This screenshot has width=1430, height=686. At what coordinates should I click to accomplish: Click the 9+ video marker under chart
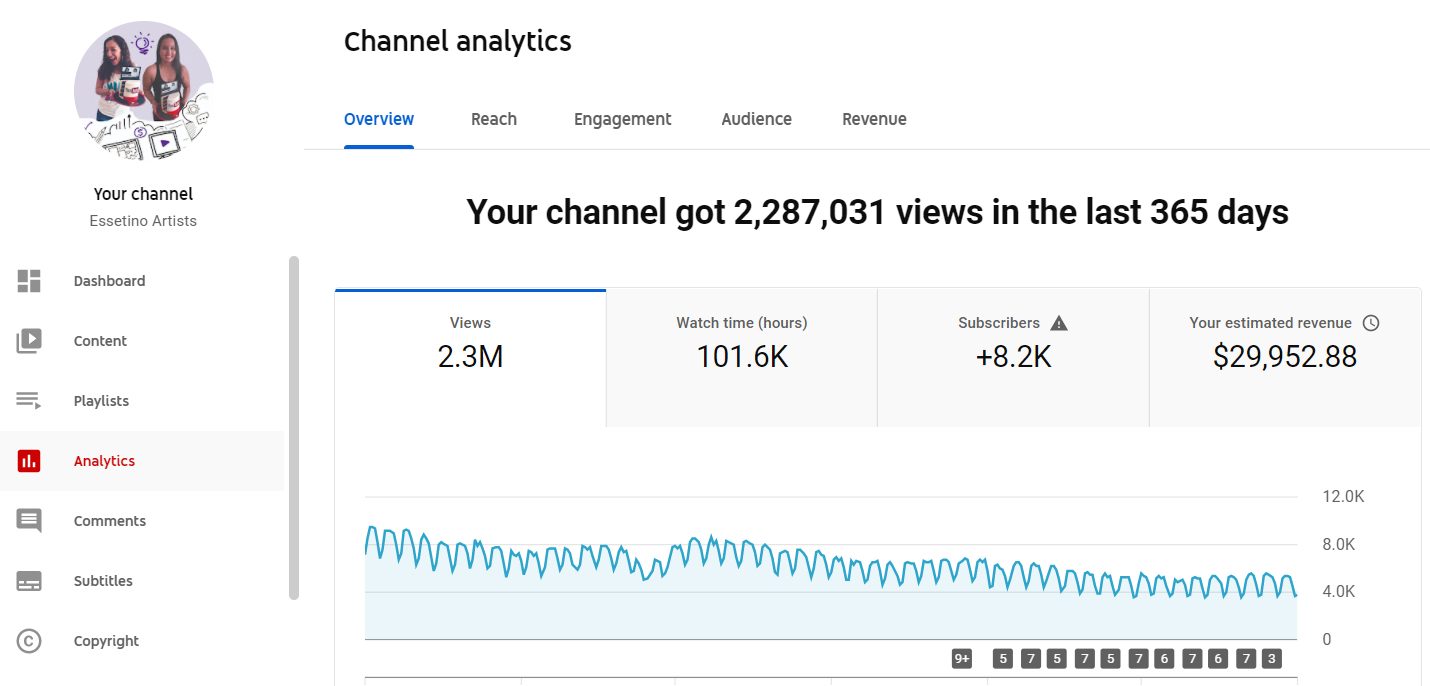(x=962, y=658)
